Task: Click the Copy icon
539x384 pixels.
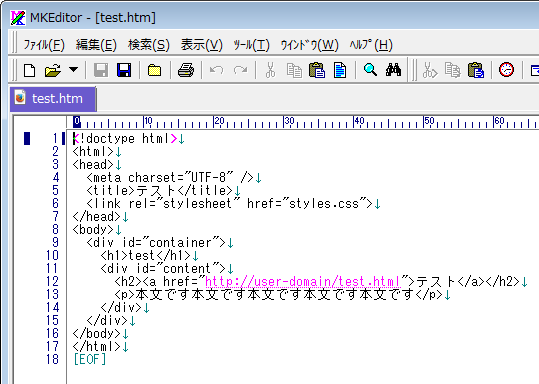Action: click(294, 70)
